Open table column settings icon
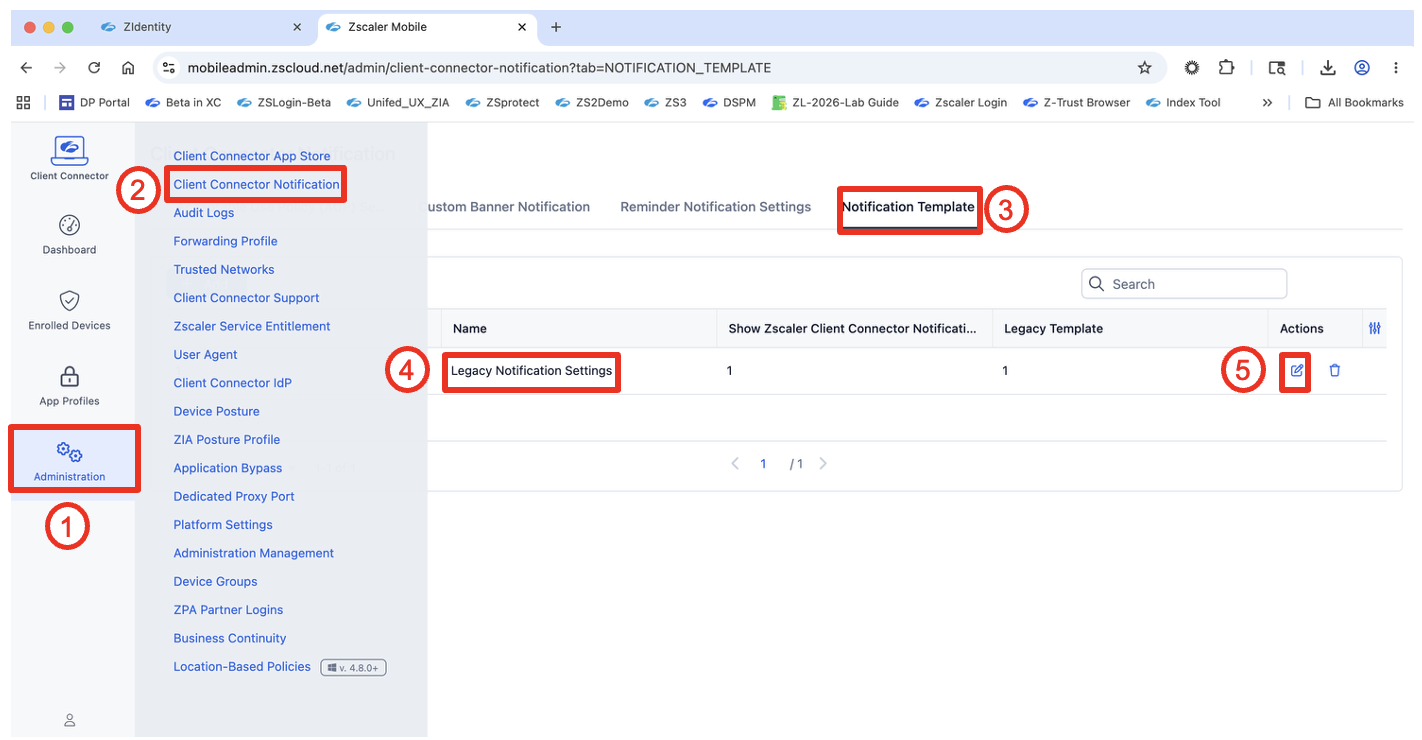Screen dimensions: 1422x740 tap(1375, 328)
